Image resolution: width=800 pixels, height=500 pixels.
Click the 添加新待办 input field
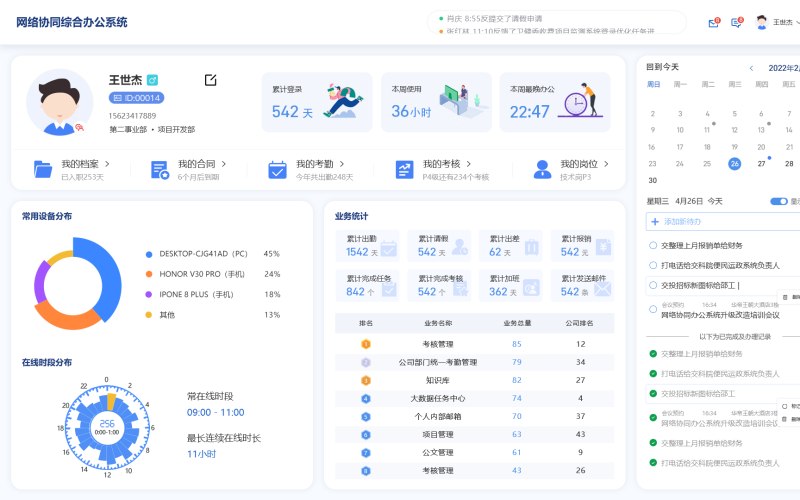[723, 221]
